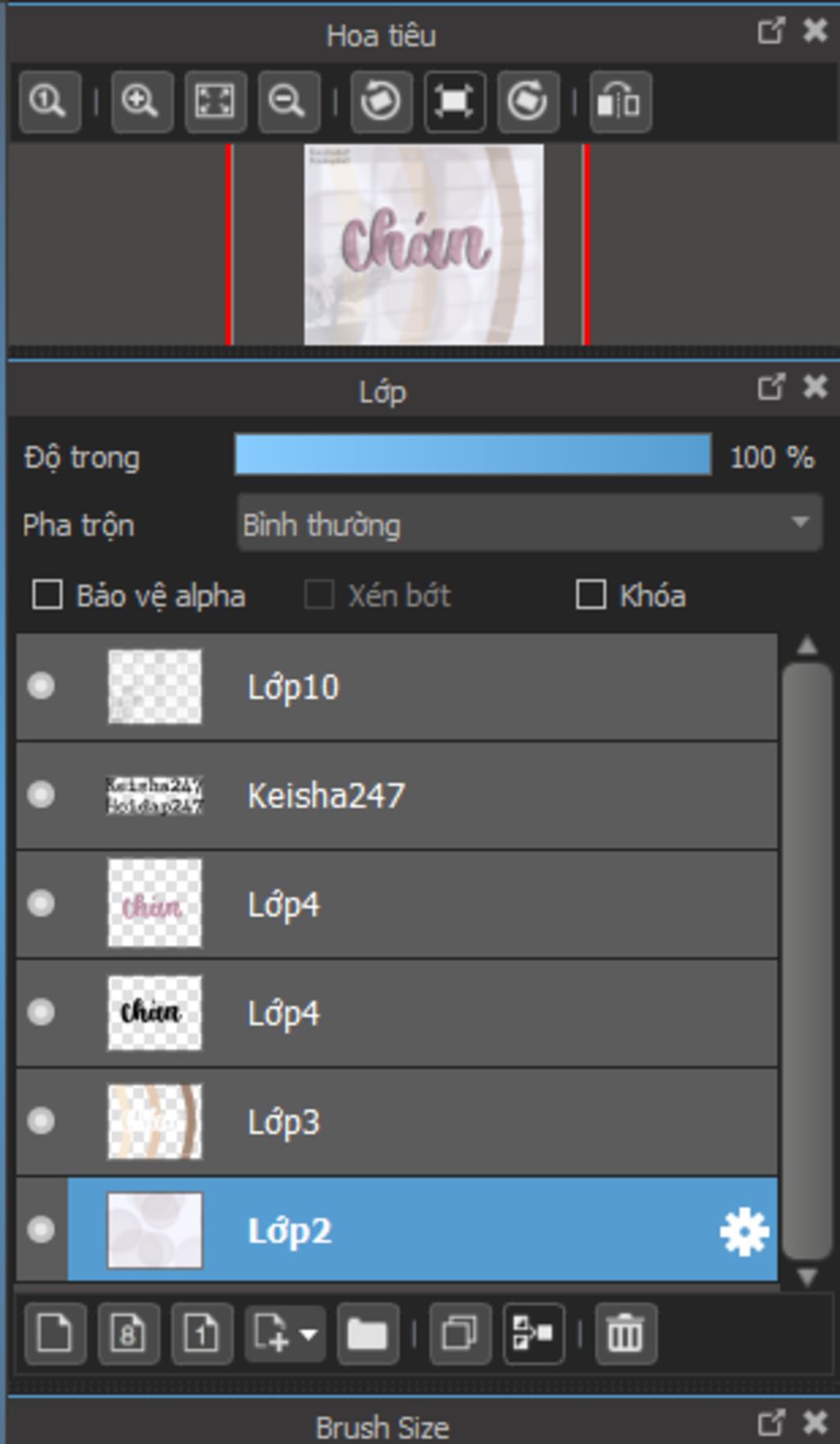
Task: Click the zoom in navigator icon
Action: (x=141, y=102)
